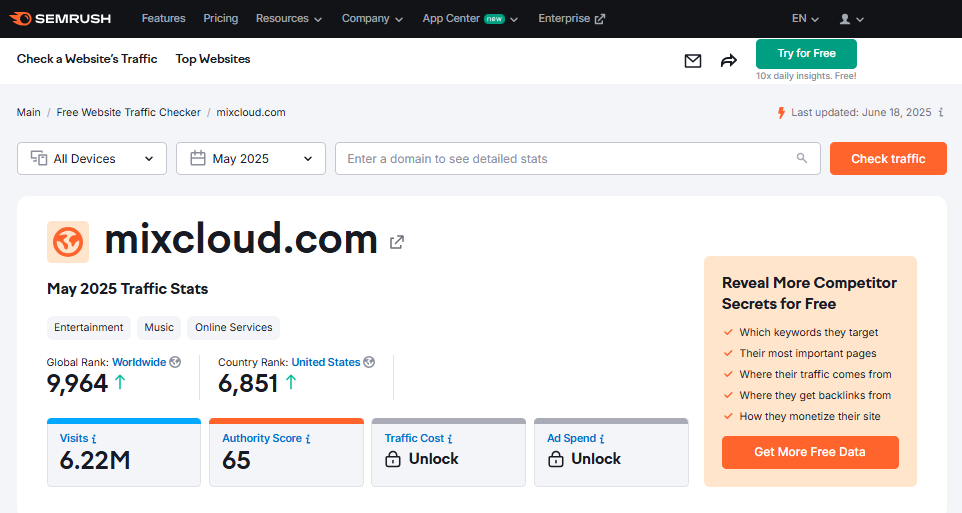Select the Music category tag

point(159,328)
